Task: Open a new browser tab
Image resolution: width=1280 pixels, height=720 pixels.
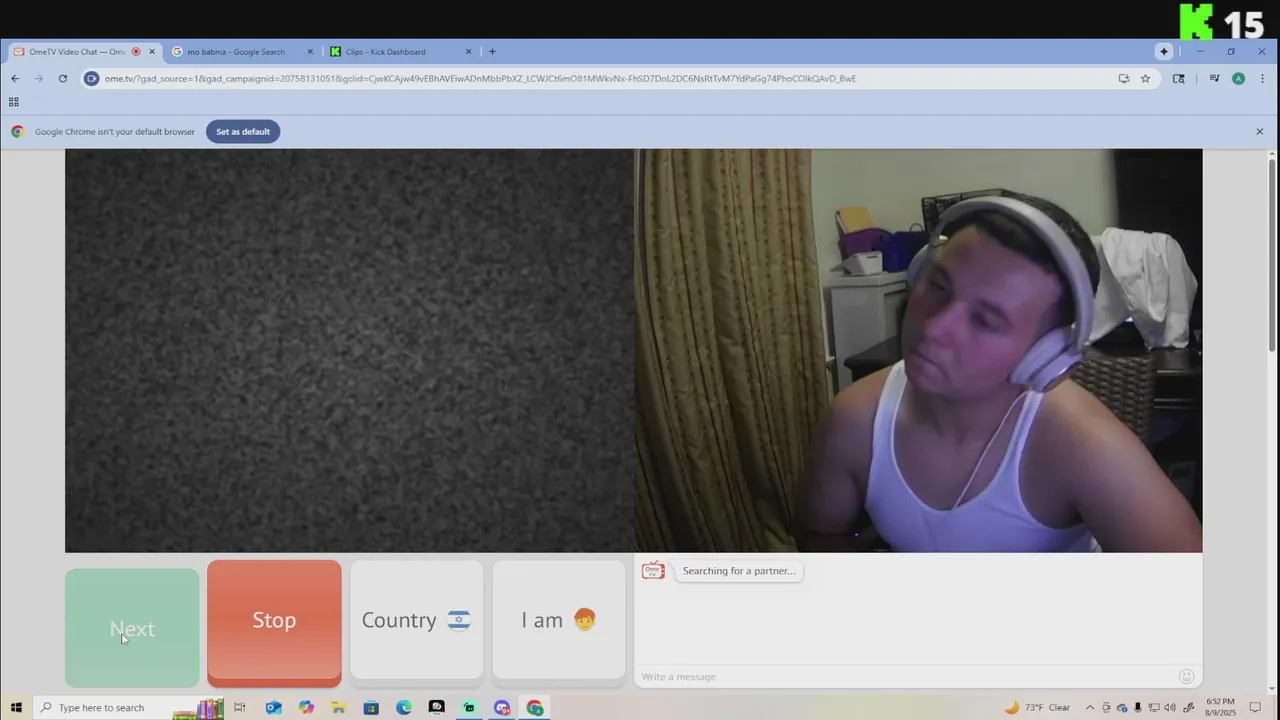Action: 492,52
